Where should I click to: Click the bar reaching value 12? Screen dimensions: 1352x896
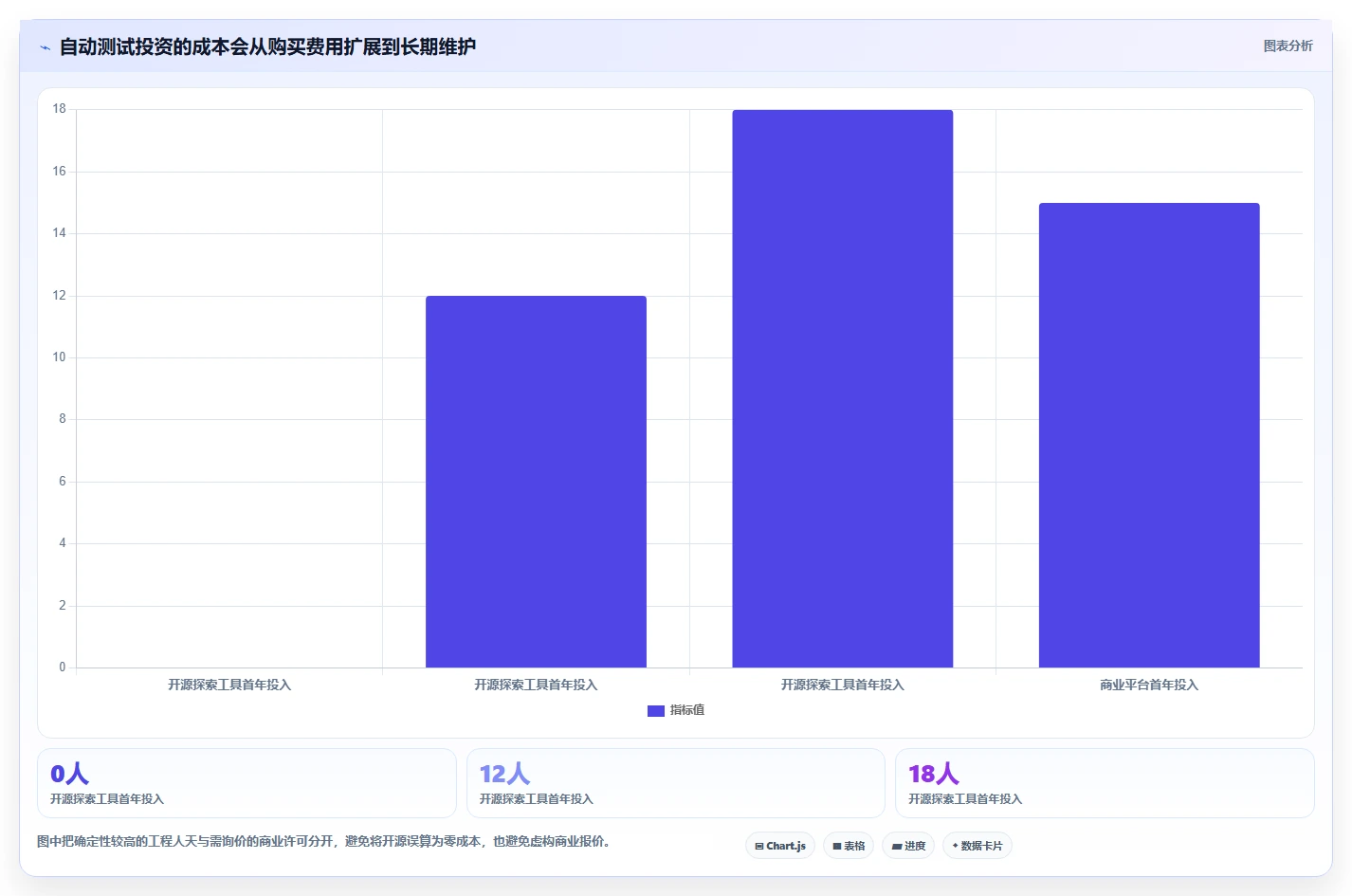tap(536, 482)
